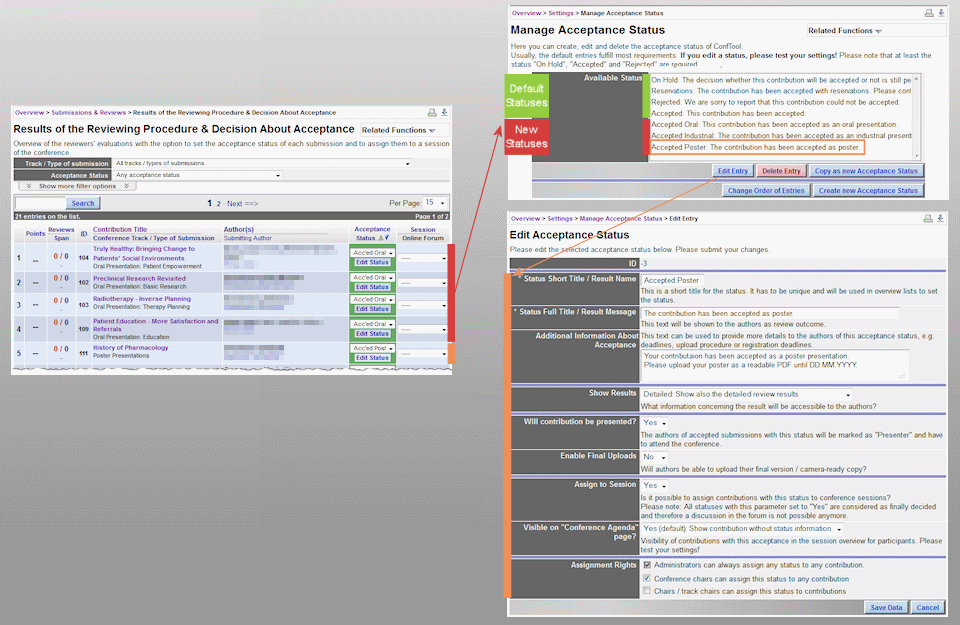Image resolution: width=960 pixels, height=625 pixels.
Task: Click print icon on Edit Acceptance Status page
Action: (x=929, y=217)
